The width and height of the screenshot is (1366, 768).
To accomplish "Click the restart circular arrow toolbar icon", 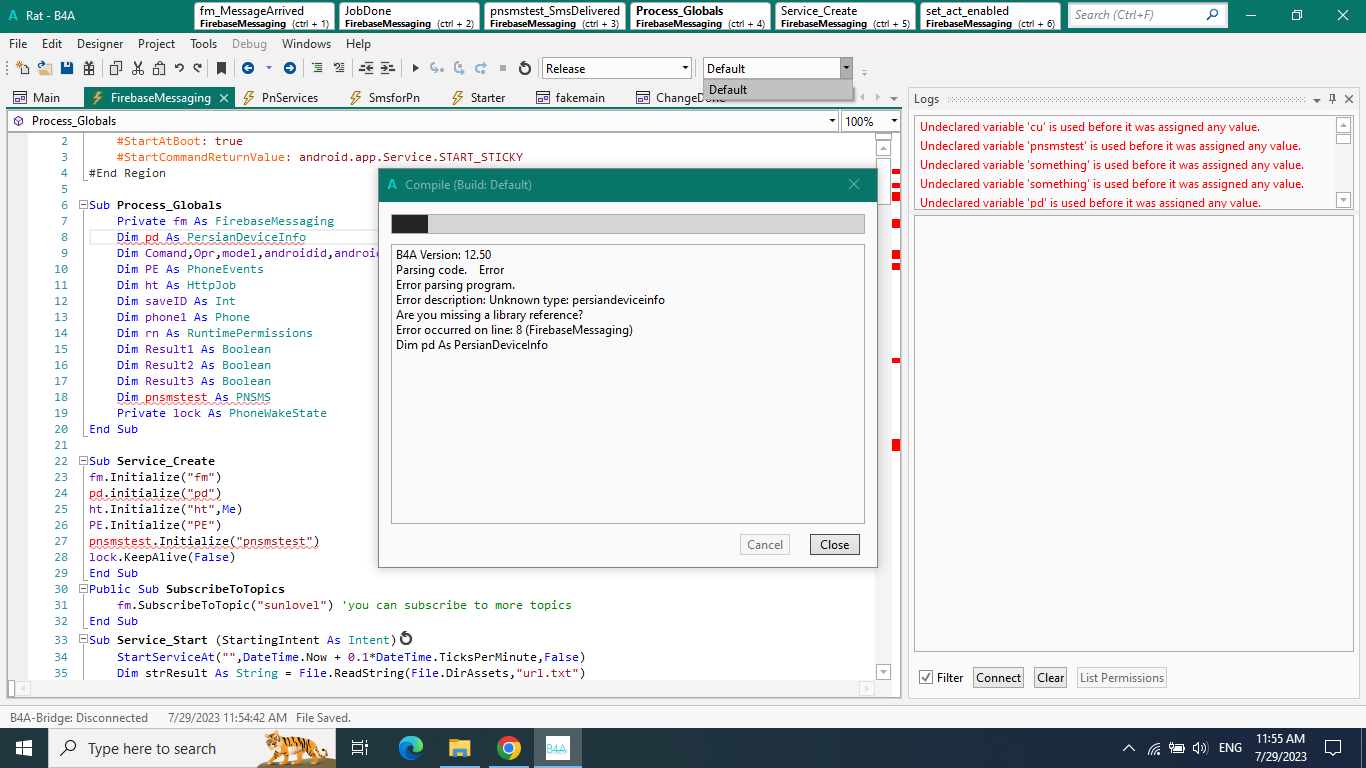I will pyautogui.click(x=524, y=68).
